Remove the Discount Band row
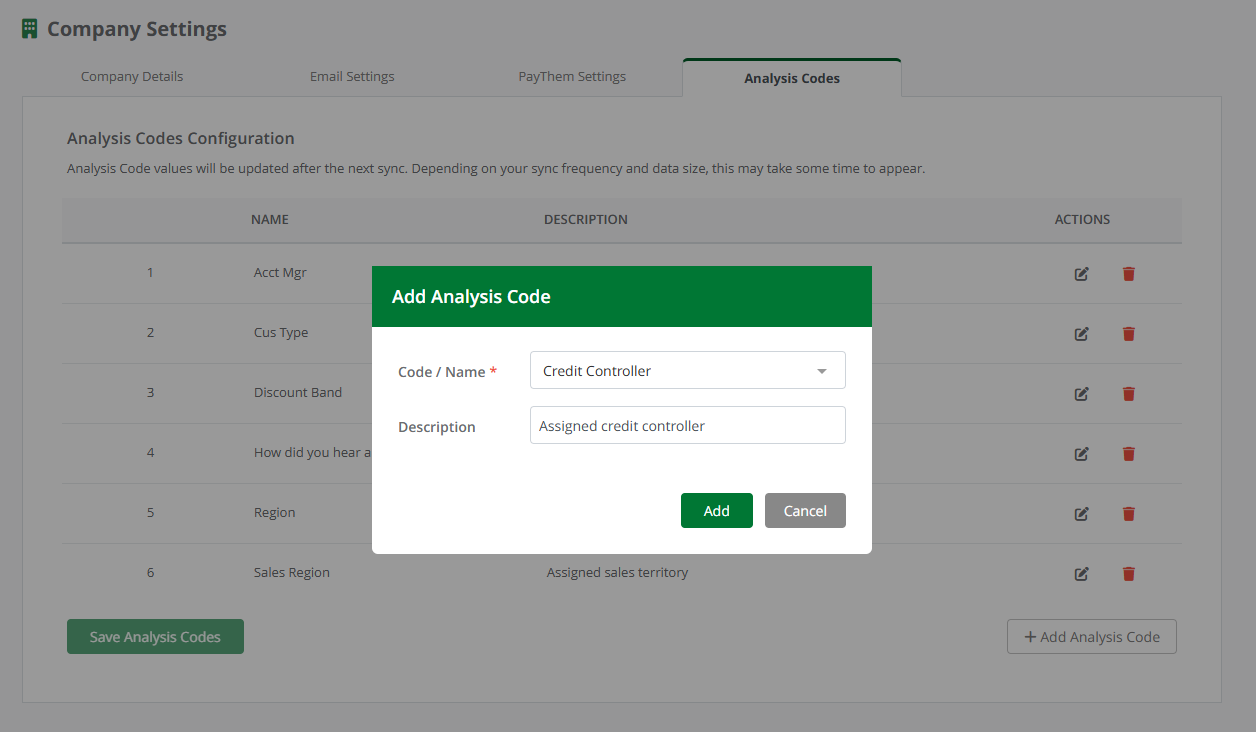 pyautogui.click(x=1128, y=394)
